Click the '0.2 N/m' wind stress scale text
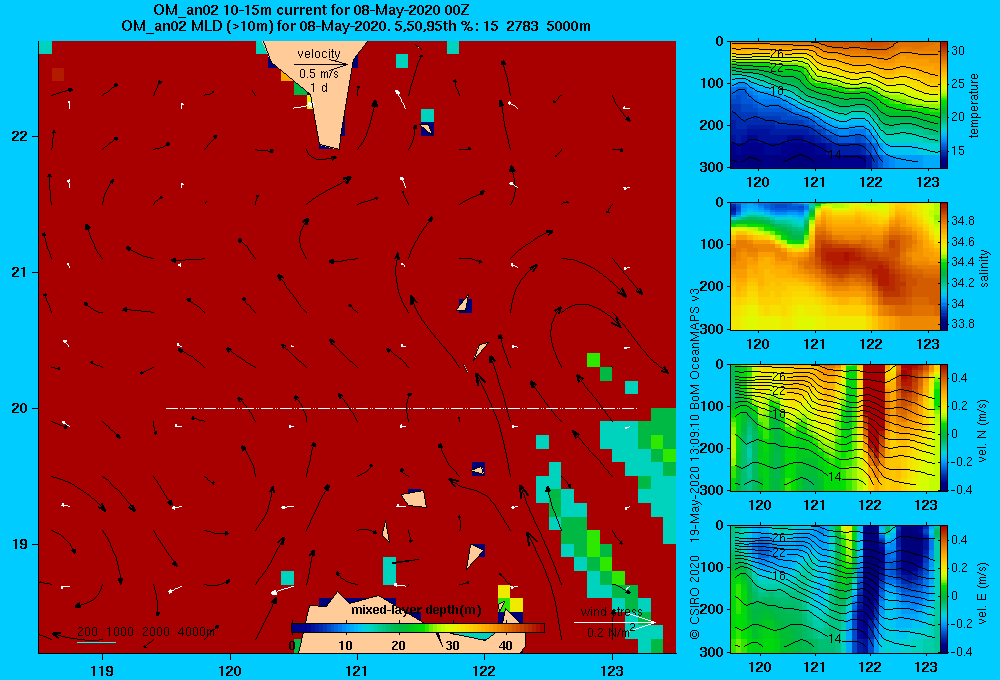 point(610,632)
